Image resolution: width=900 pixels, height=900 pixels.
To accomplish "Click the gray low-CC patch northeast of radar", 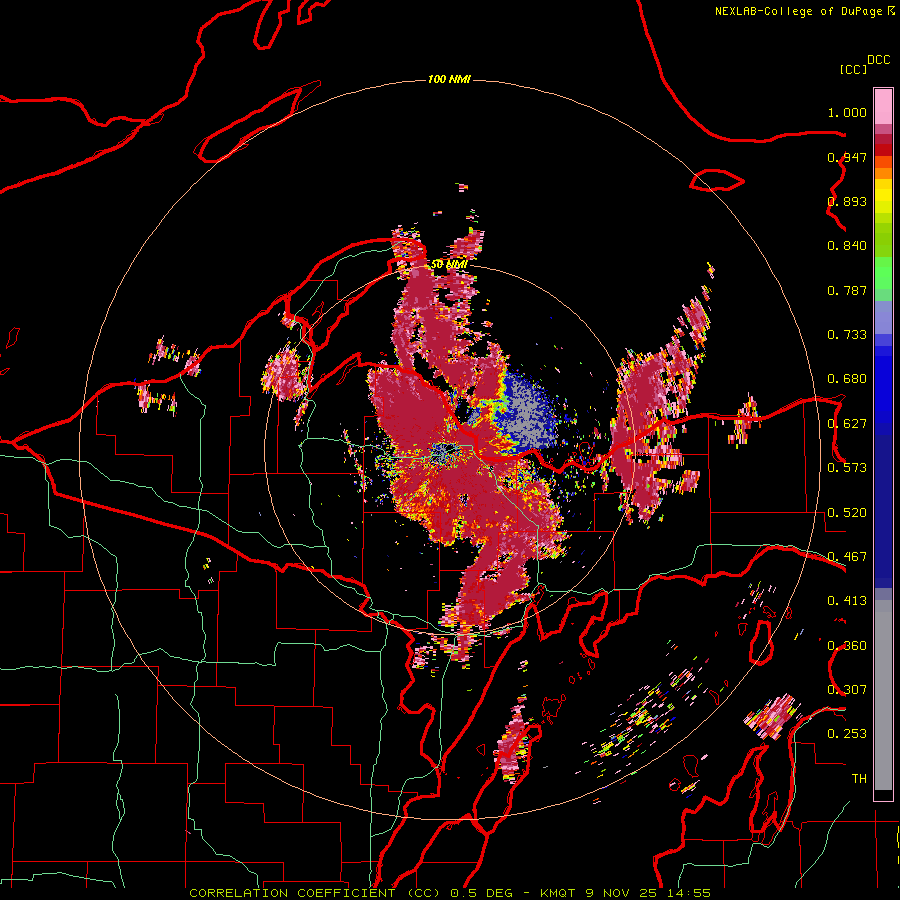I will [525, 412].
